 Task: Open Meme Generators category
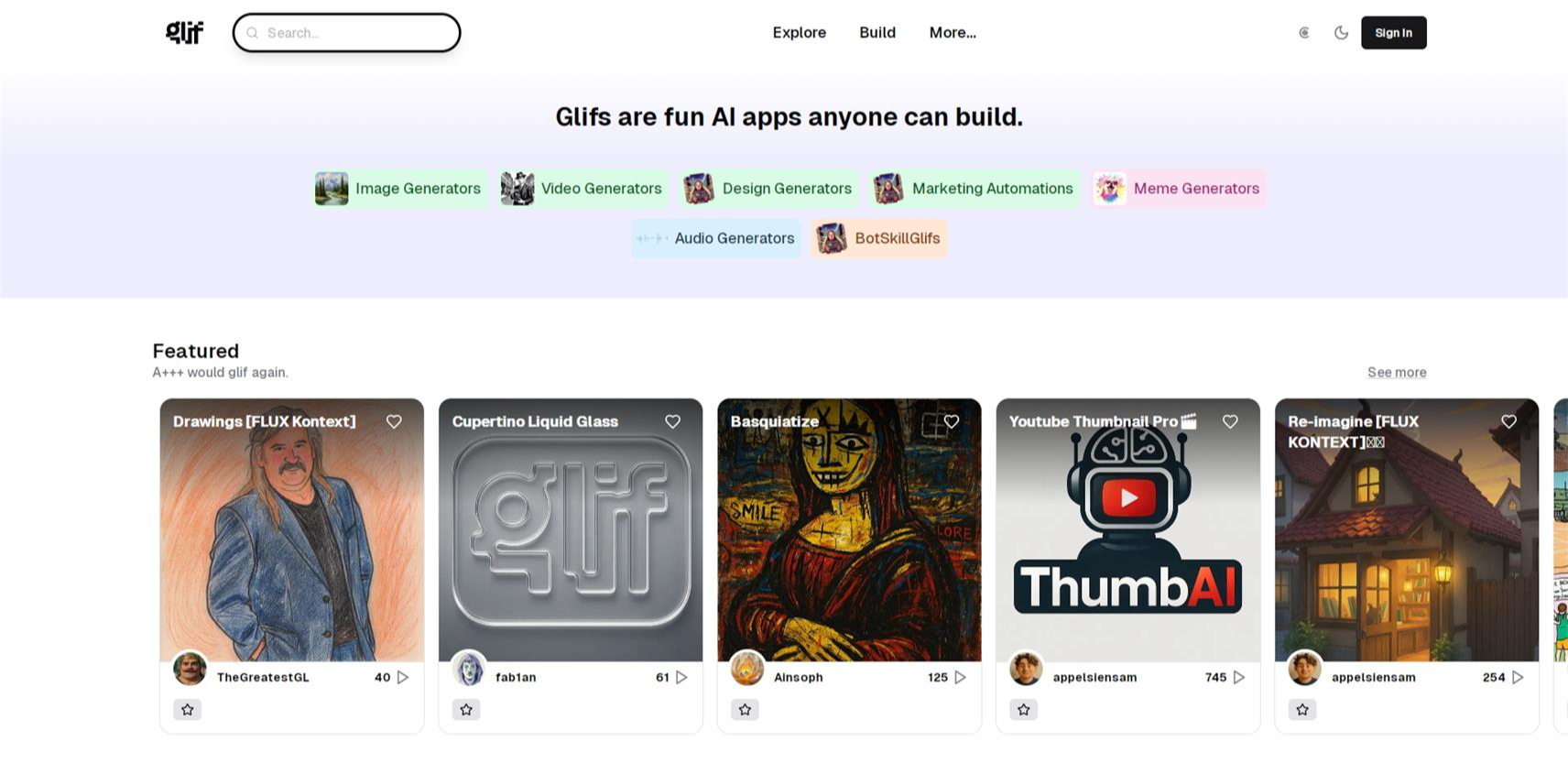(1178, 189)
